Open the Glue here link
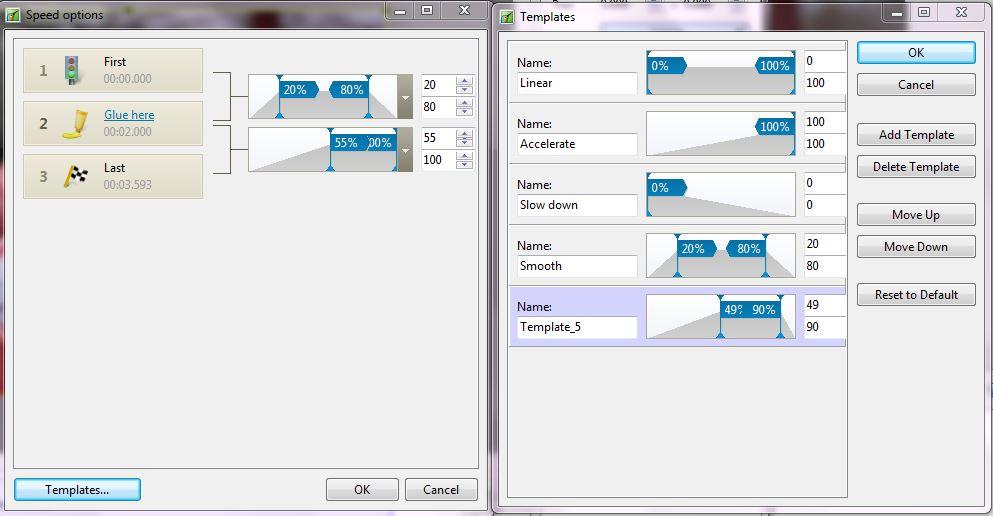This screenshot has height=516, width=993. pyautogui.click(x=129, y=115)
